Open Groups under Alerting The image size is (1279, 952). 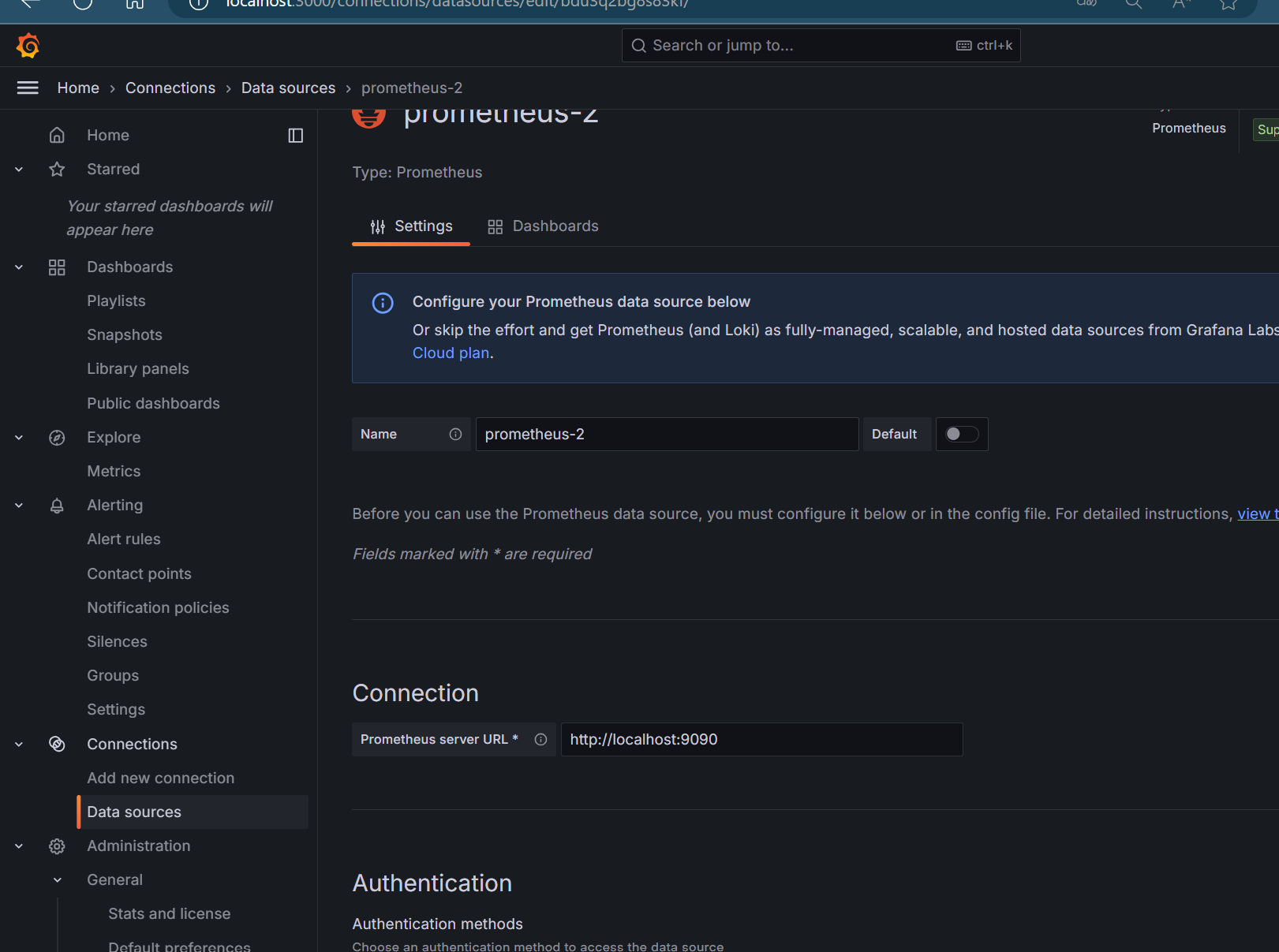pos(113,675)
